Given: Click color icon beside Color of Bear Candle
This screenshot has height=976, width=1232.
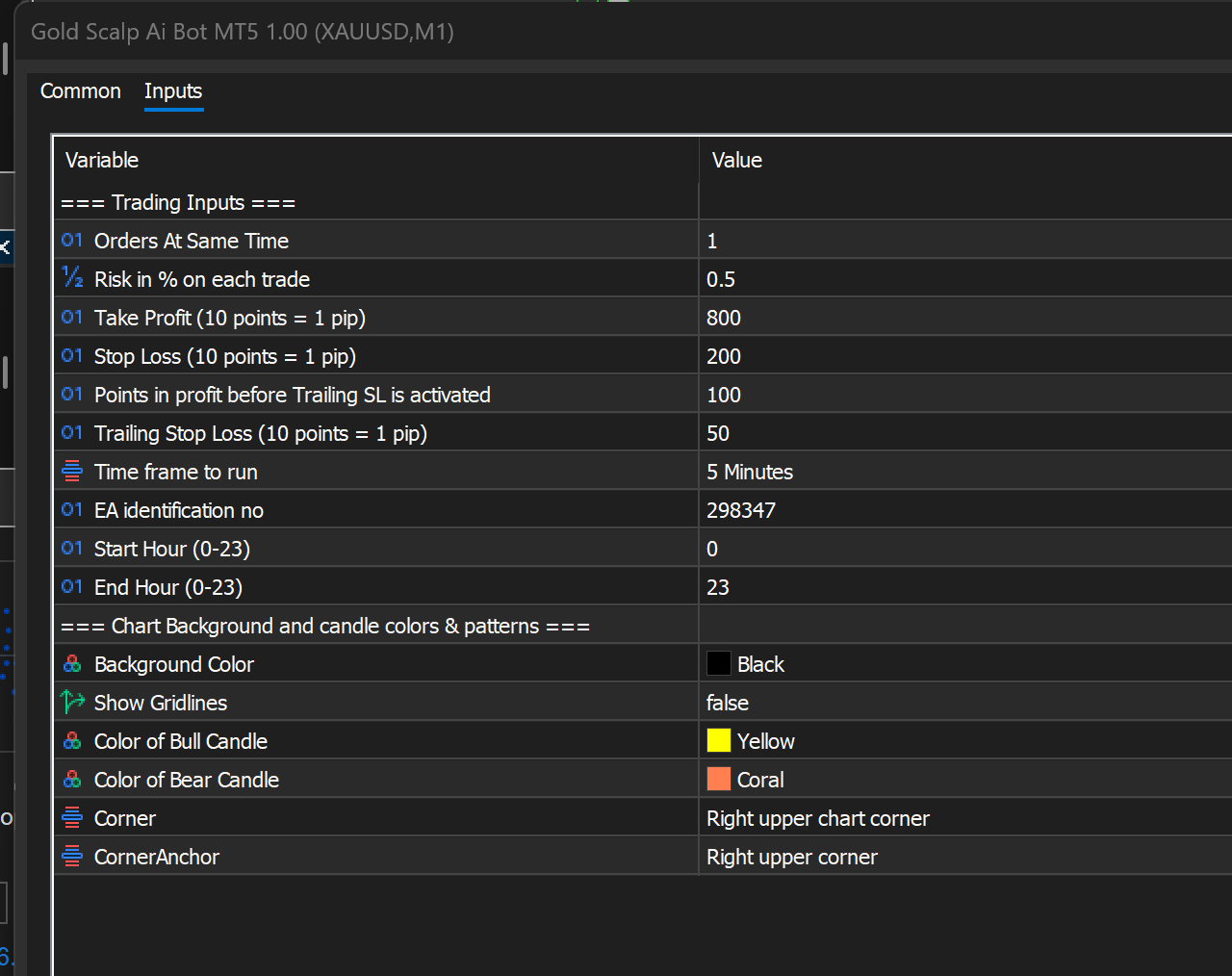Looking at the screenshot, I should [72, 780].
